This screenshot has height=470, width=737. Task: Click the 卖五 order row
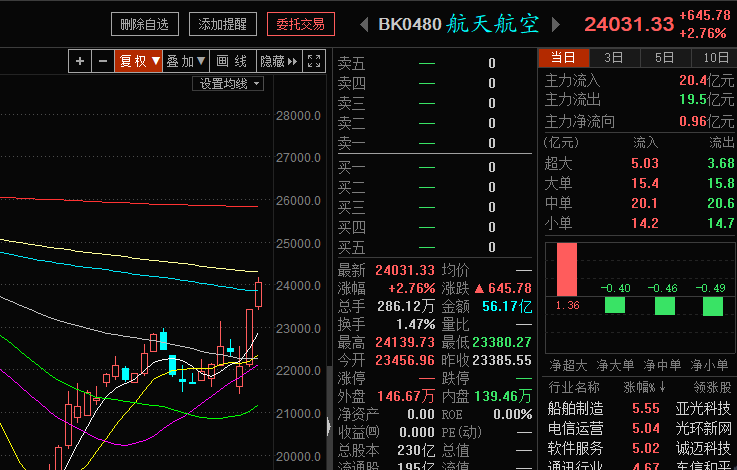435,63
